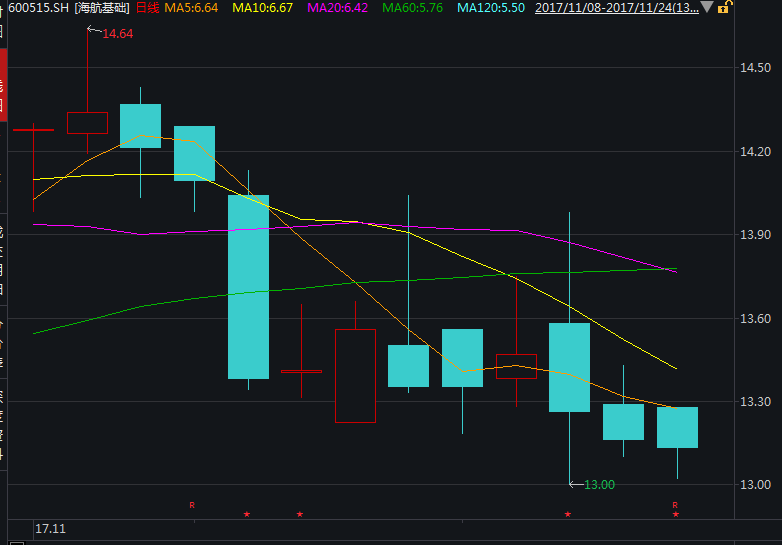
Task: Click the orange padlock icon at top right
Action: [726, 8]
